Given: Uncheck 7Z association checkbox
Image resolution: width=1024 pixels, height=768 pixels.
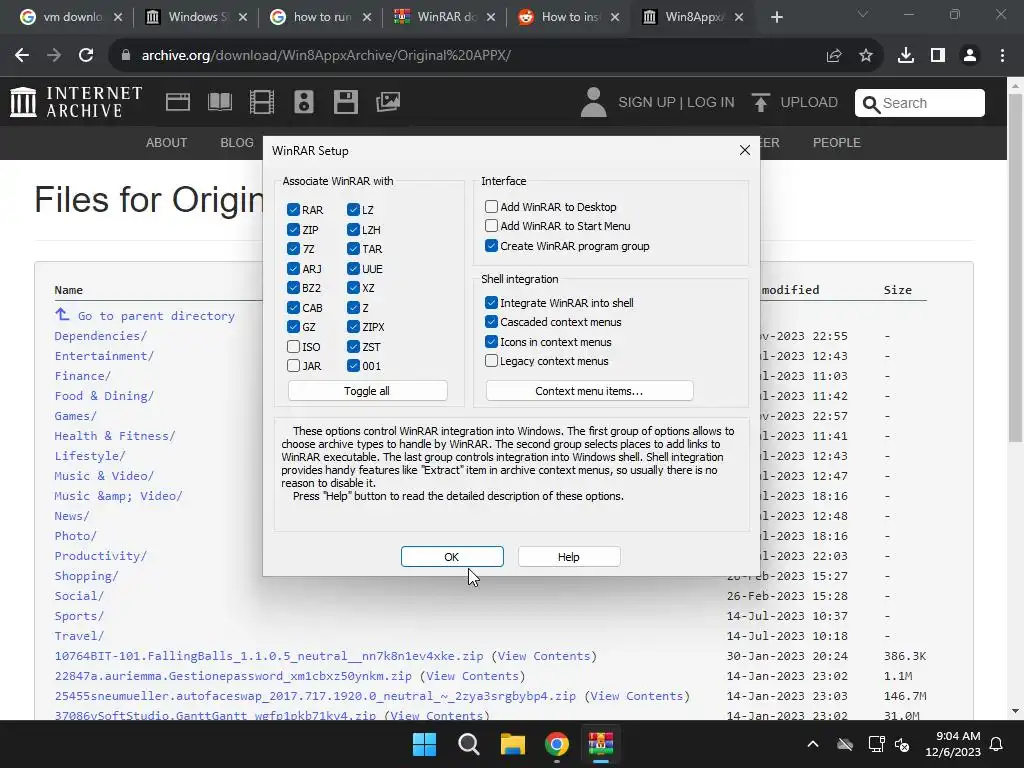Looking at the screenshot, I should click(x=293, y=248).
